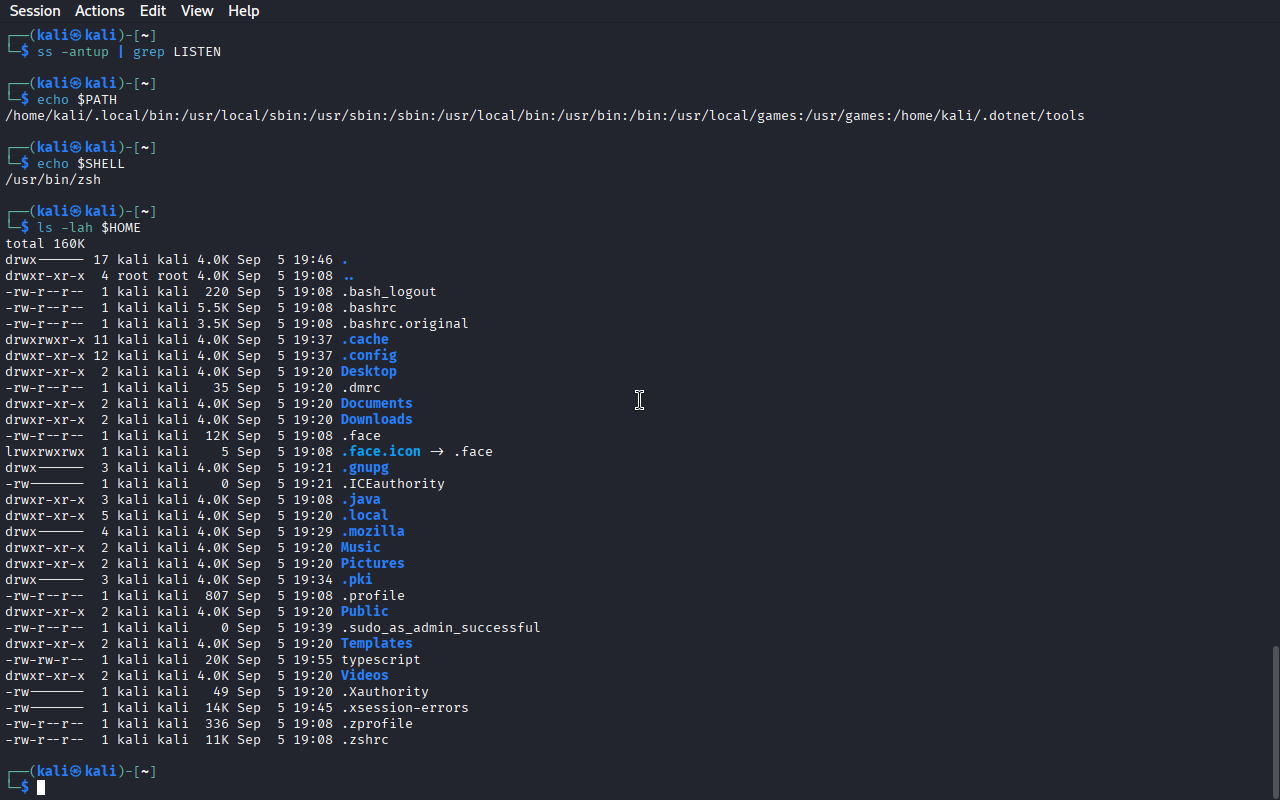Click the 'ss -antup | grep LISTEN' command

coord(129,51)
